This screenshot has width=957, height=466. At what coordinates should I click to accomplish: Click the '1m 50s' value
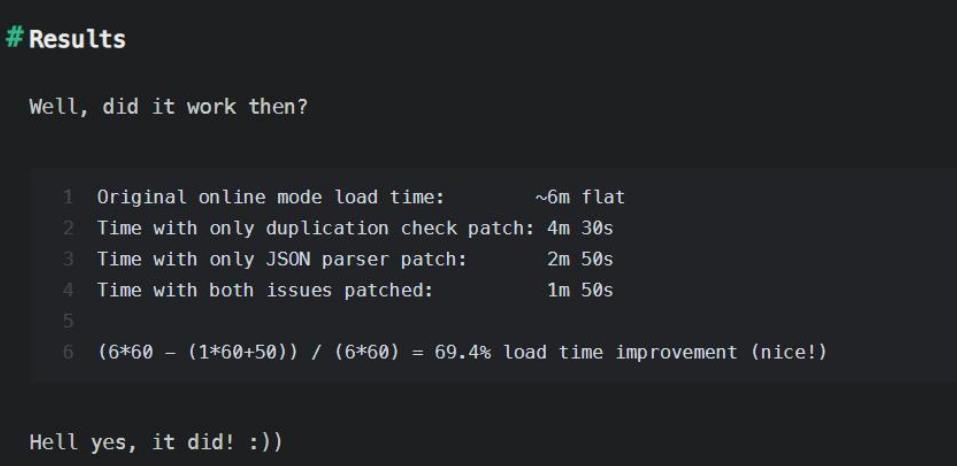tap(580, 290)
